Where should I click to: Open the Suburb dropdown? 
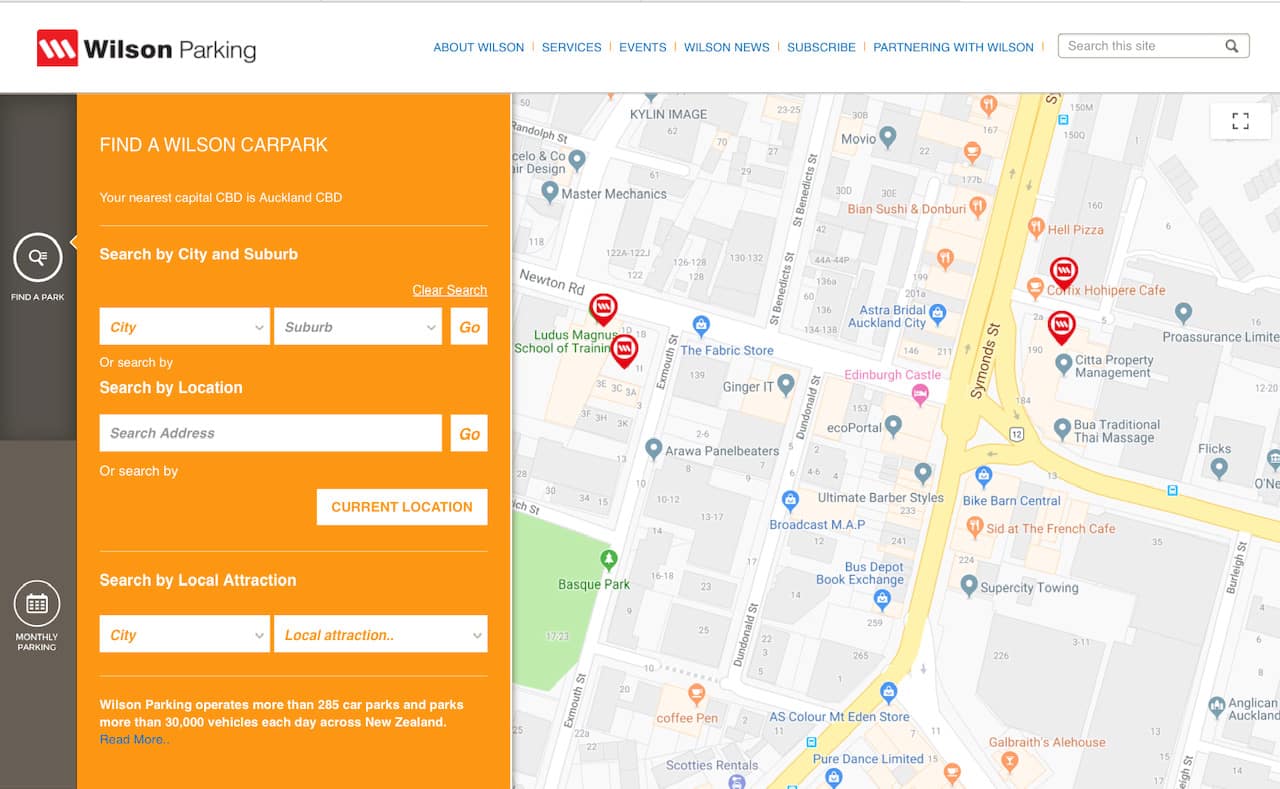[358, 327]
